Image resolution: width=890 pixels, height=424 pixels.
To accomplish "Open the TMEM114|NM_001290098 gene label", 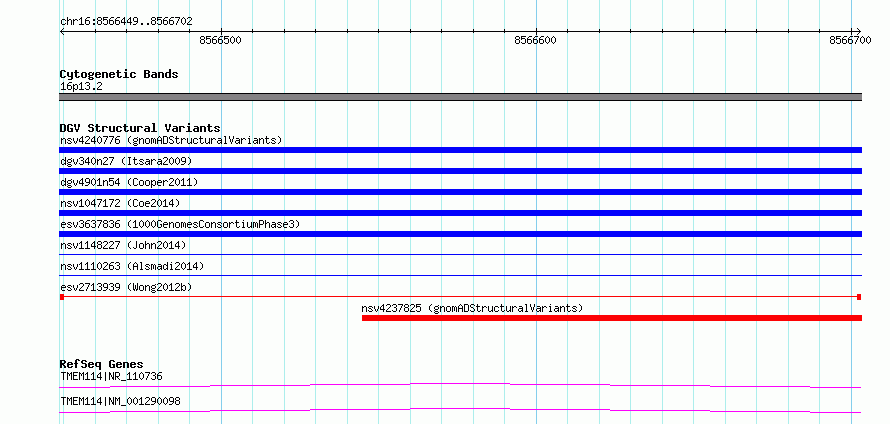I will pos(120,401).
